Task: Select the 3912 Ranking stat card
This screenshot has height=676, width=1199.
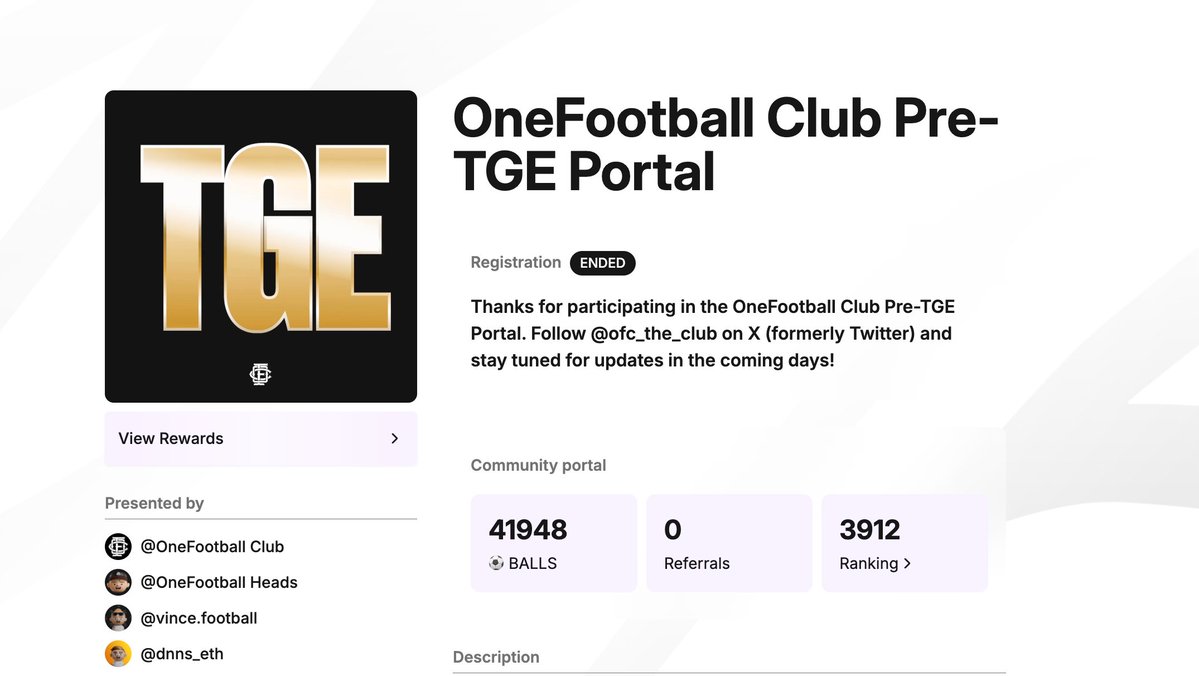Action: click(904, 543)
